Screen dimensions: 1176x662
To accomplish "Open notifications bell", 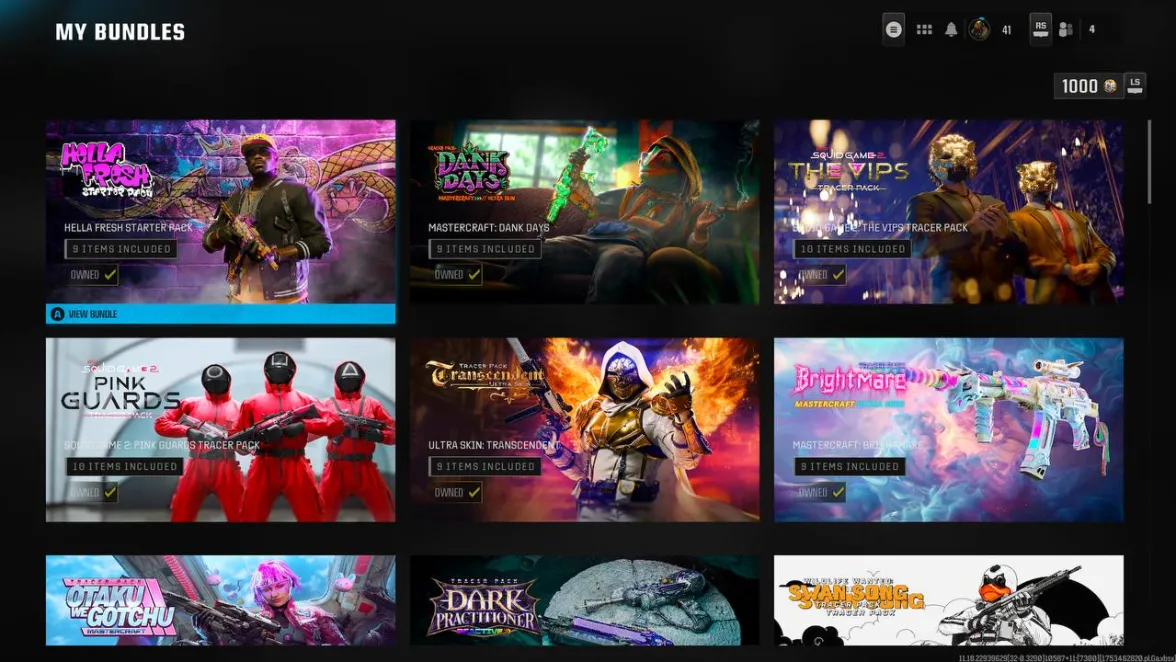I will (x=951, y=30).
